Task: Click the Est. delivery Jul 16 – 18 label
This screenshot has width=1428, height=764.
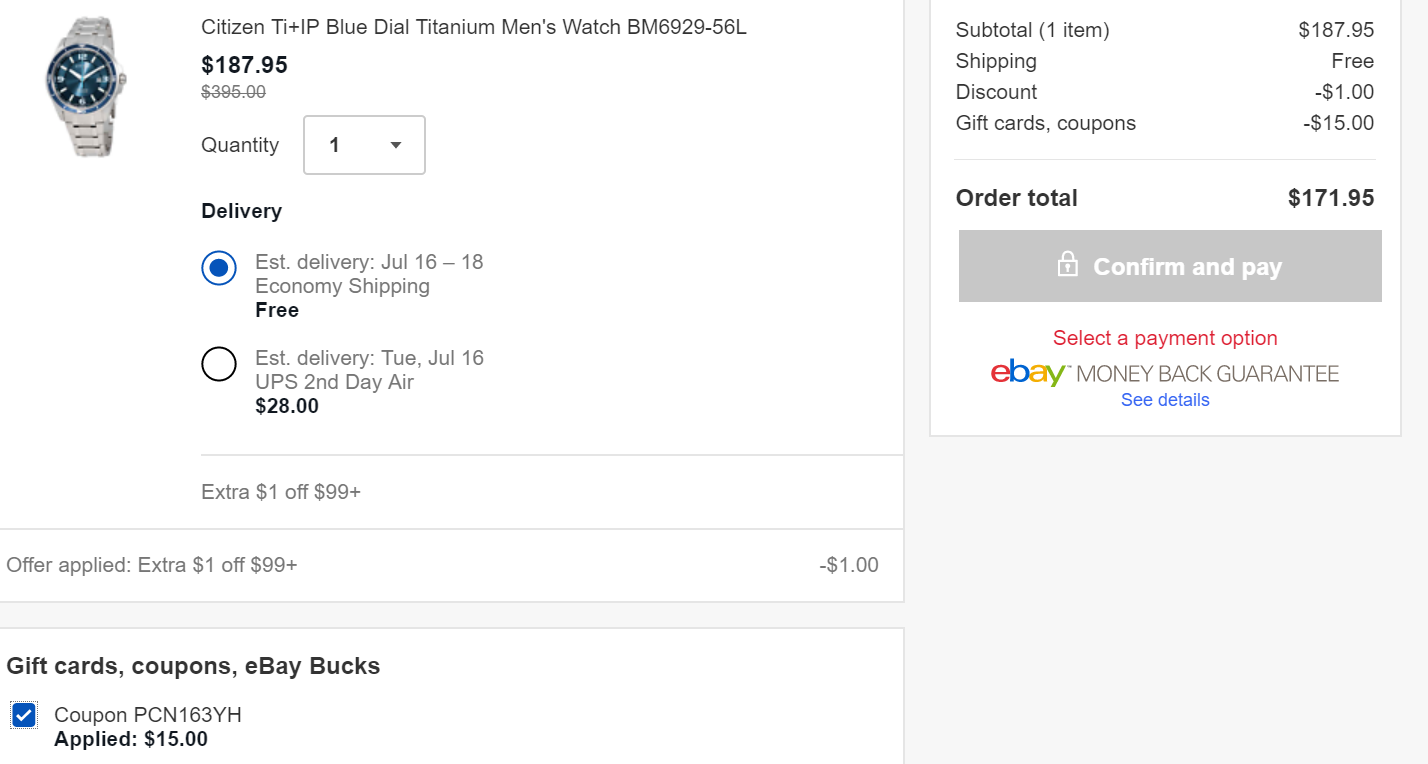Action: point(369,262)
